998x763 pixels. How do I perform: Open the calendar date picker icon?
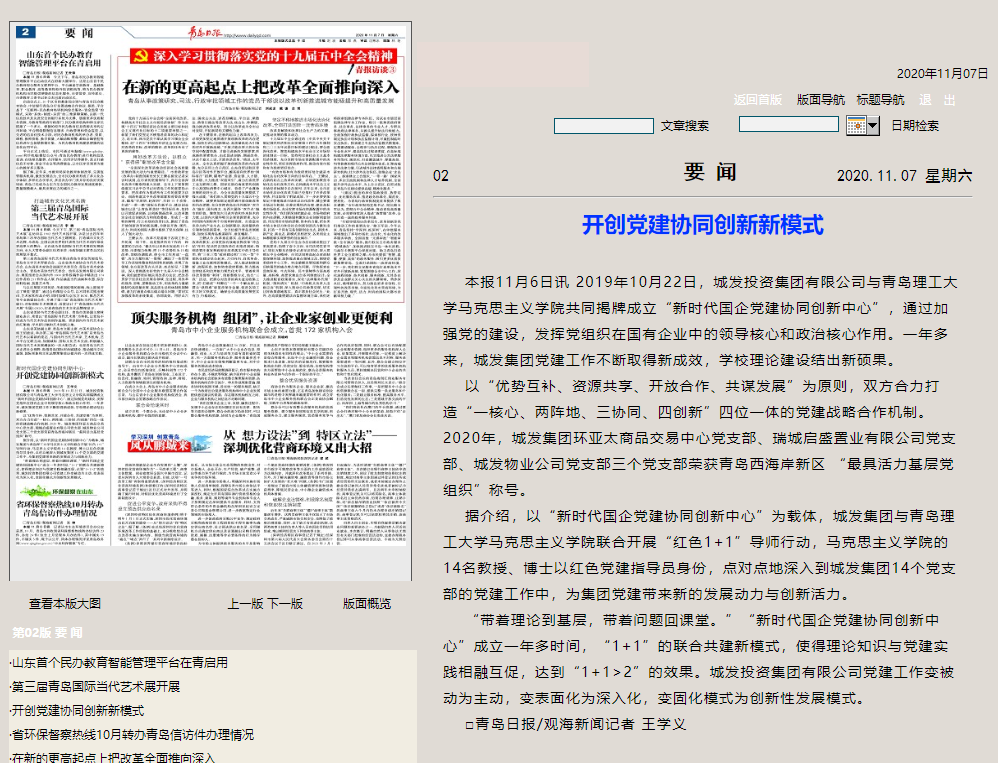pyautogui.click(x=856, y=125)
